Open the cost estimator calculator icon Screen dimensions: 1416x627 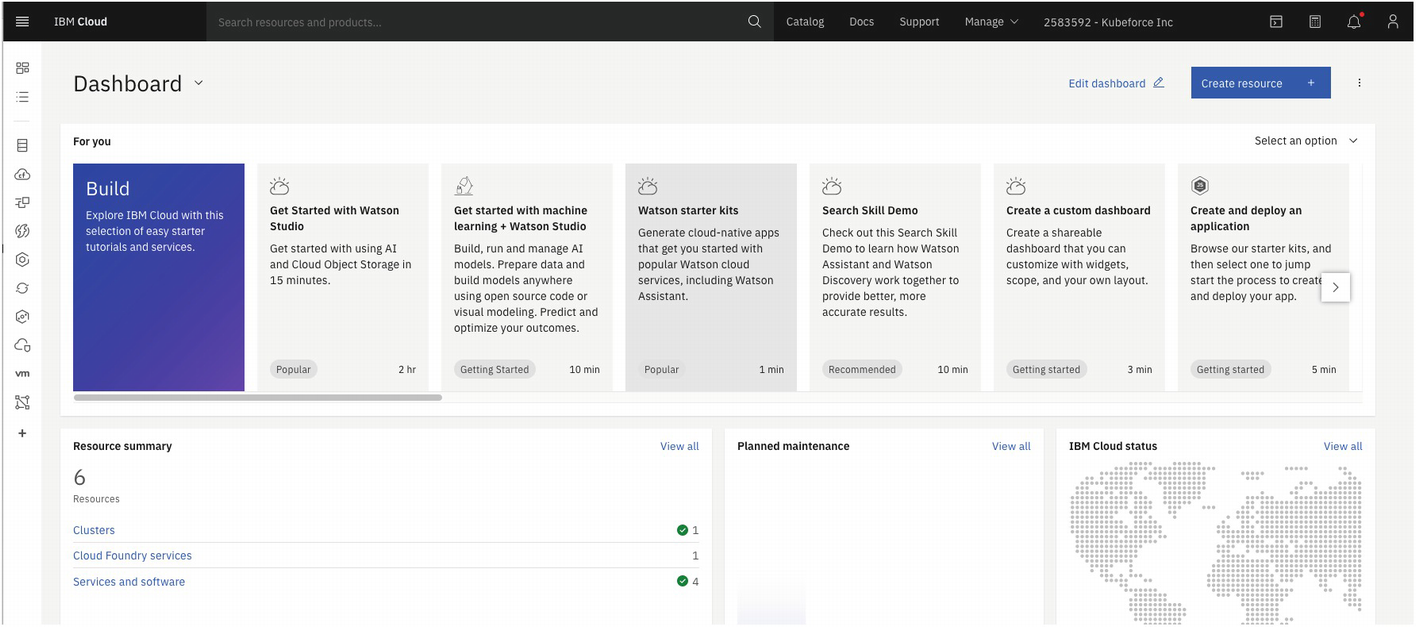tap(1315, 21)
